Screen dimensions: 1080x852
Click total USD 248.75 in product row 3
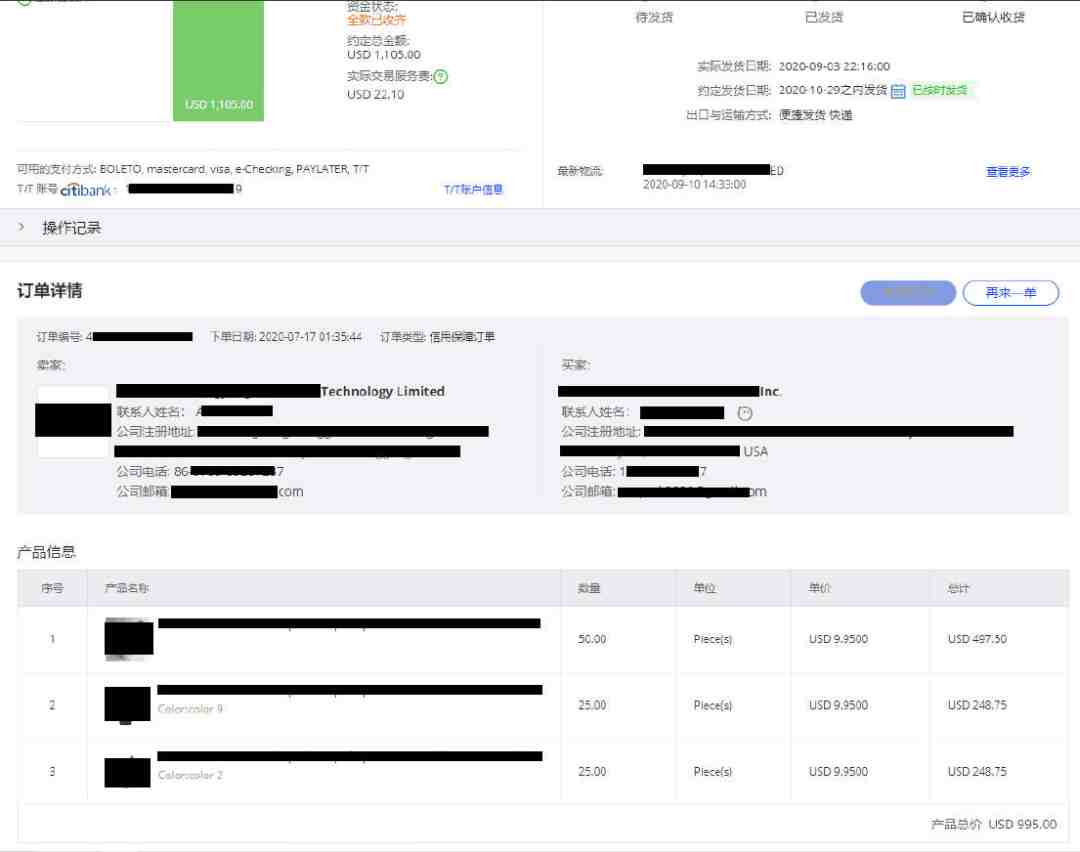pyautogui.click(x=977, y=771)
